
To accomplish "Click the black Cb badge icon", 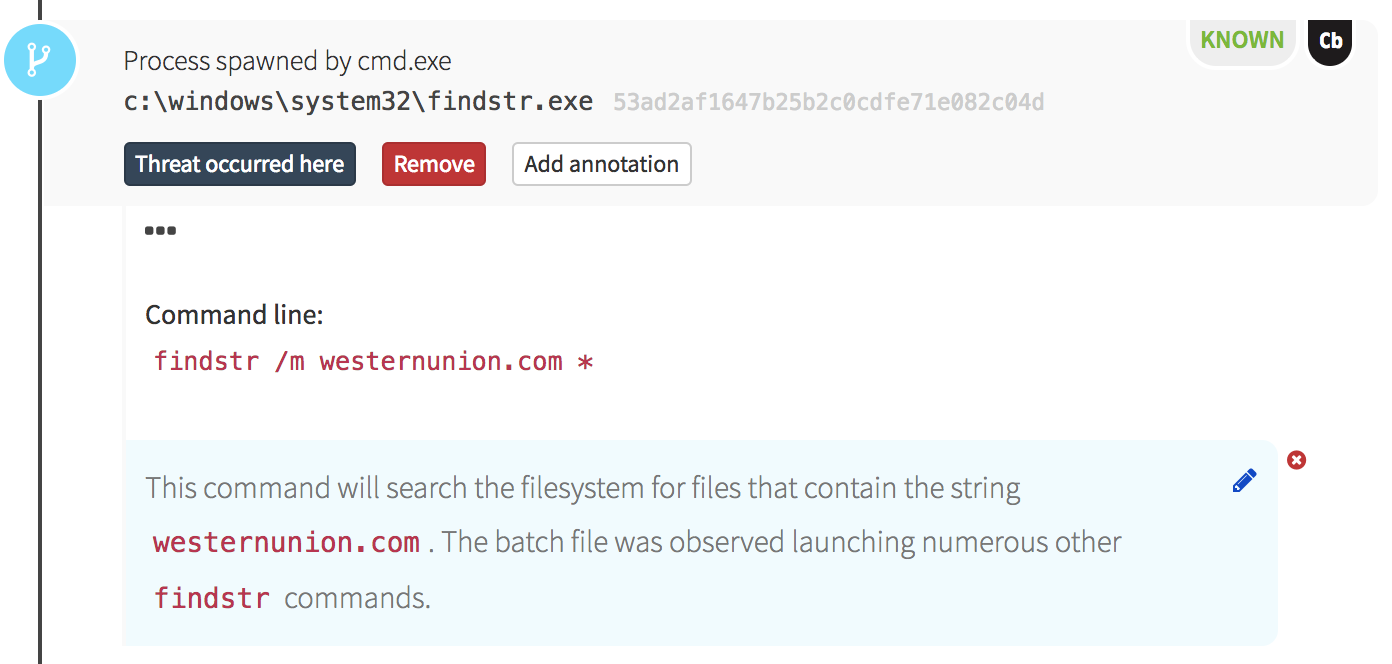I will 1330,41.
